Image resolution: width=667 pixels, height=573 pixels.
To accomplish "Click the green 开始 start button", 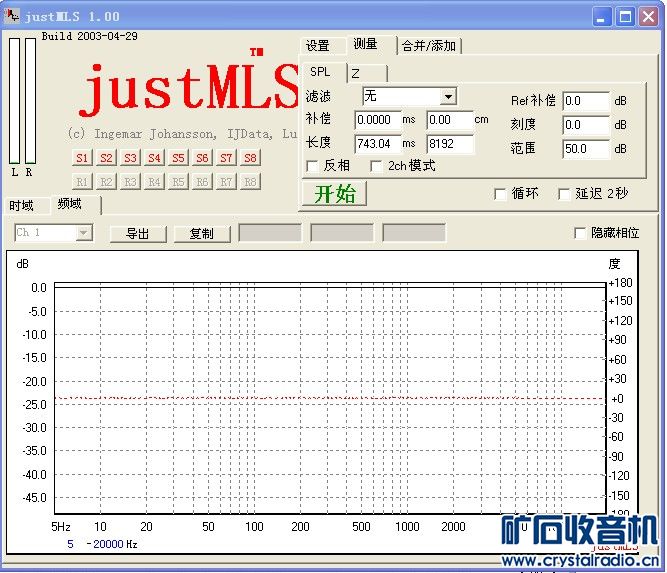I will 334,194.
